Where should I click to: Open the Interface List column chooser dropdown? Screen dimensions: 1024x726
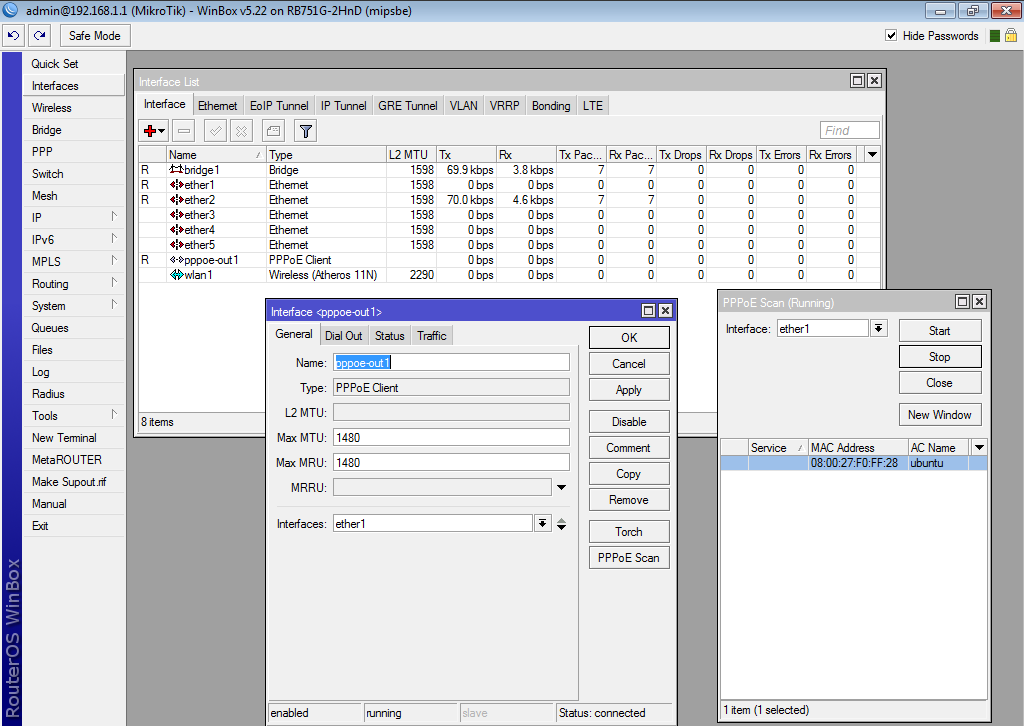click(872, 155)
